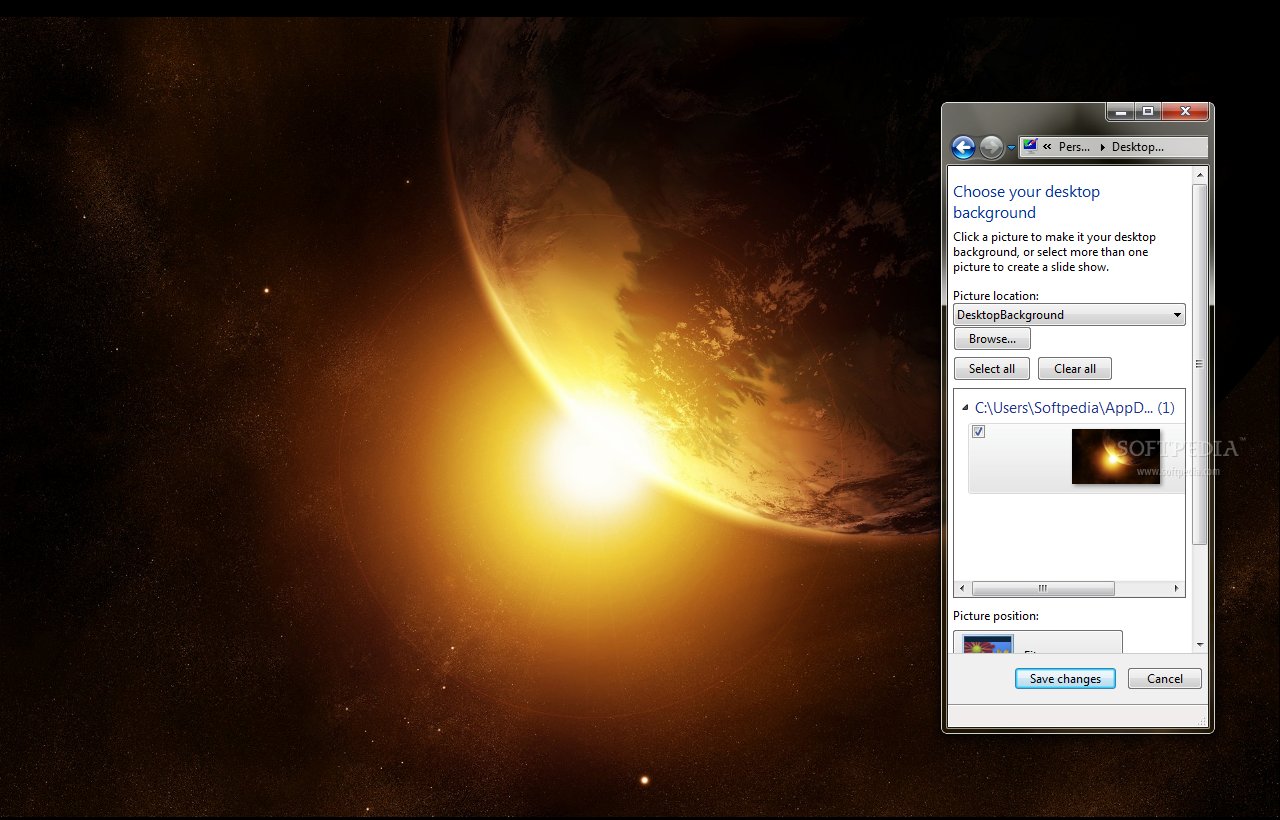Click the Save changes button
This screenshot has width=1280, height=820.
[1065, 679]
